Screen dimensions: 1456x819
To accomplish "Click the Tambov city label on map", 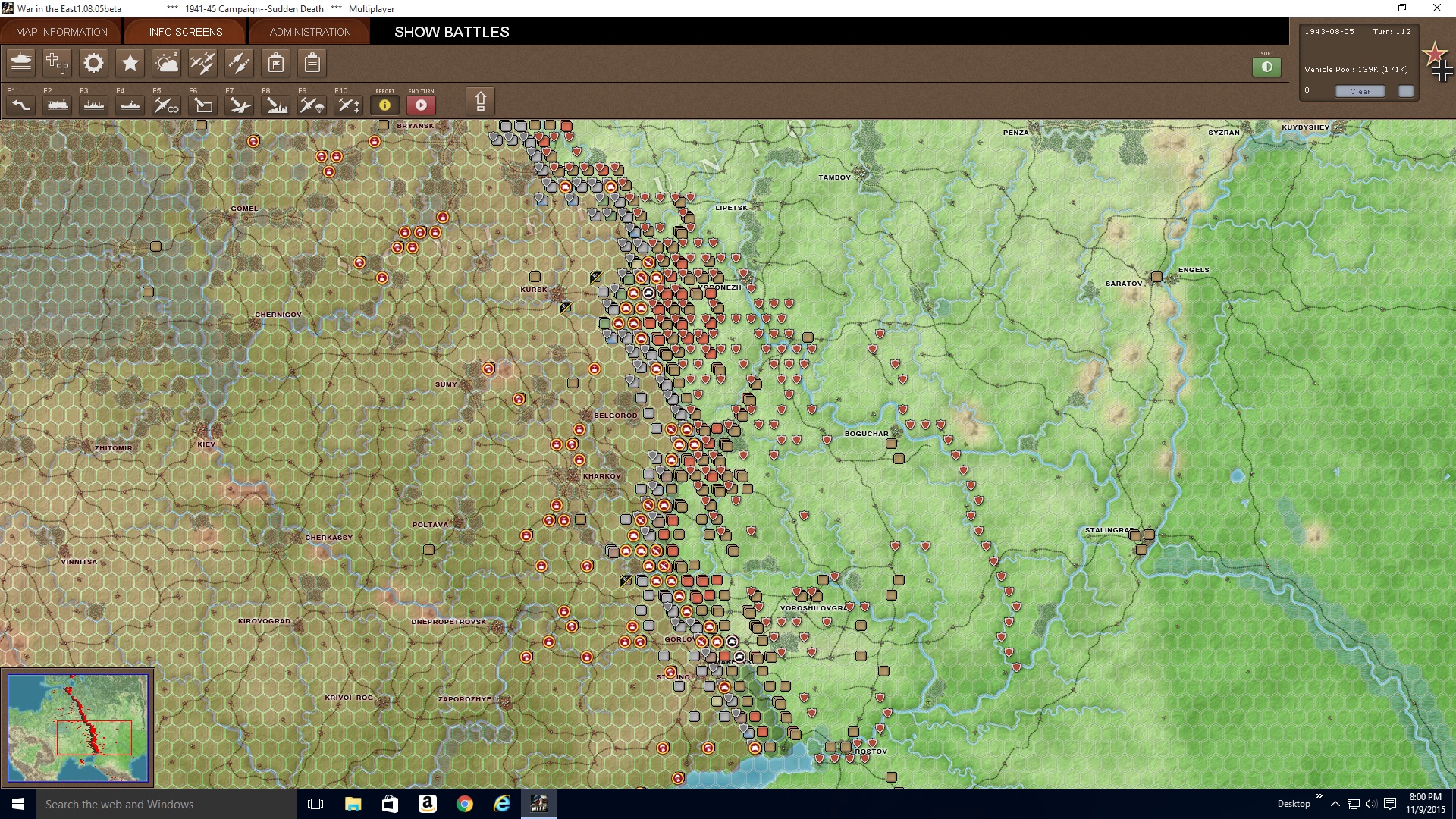I will click(x=834, y=177).
